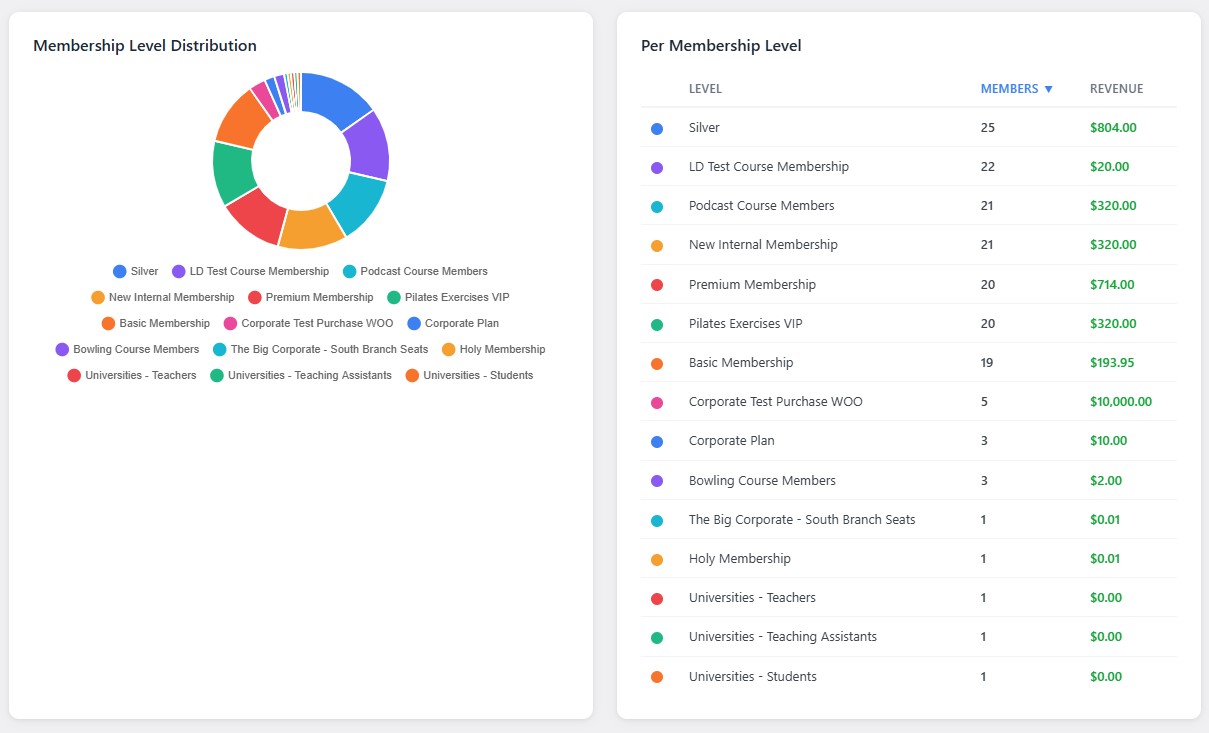The height and width of the screenshot is (733, 1209).
Task: Click the Silver row color dot
Action: coord(657,129)
